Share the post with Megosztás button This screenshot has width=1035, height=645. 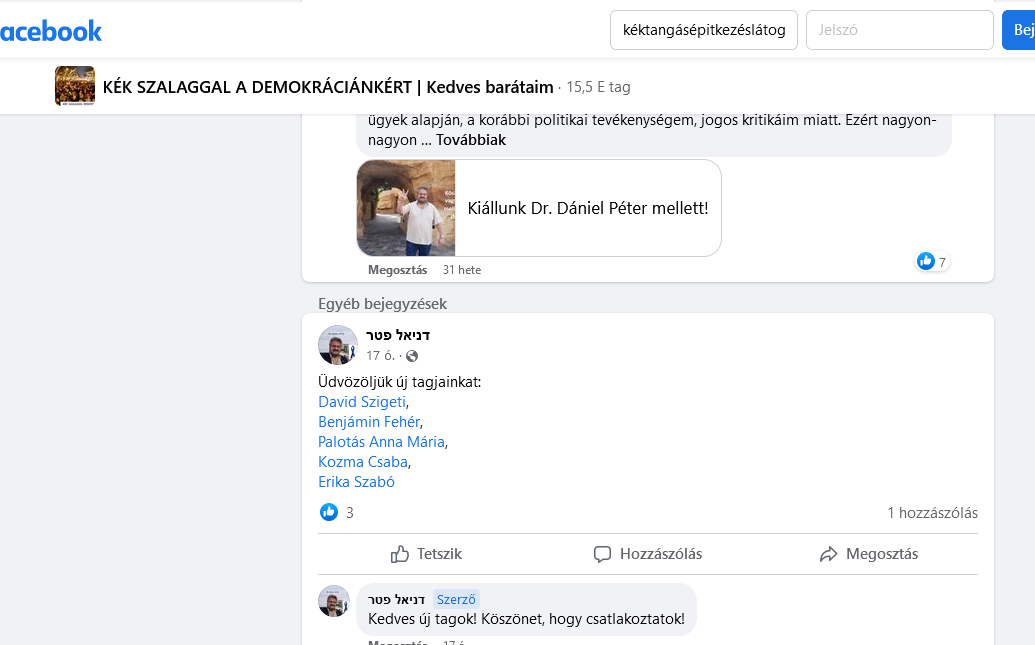(x=869, y=554)
